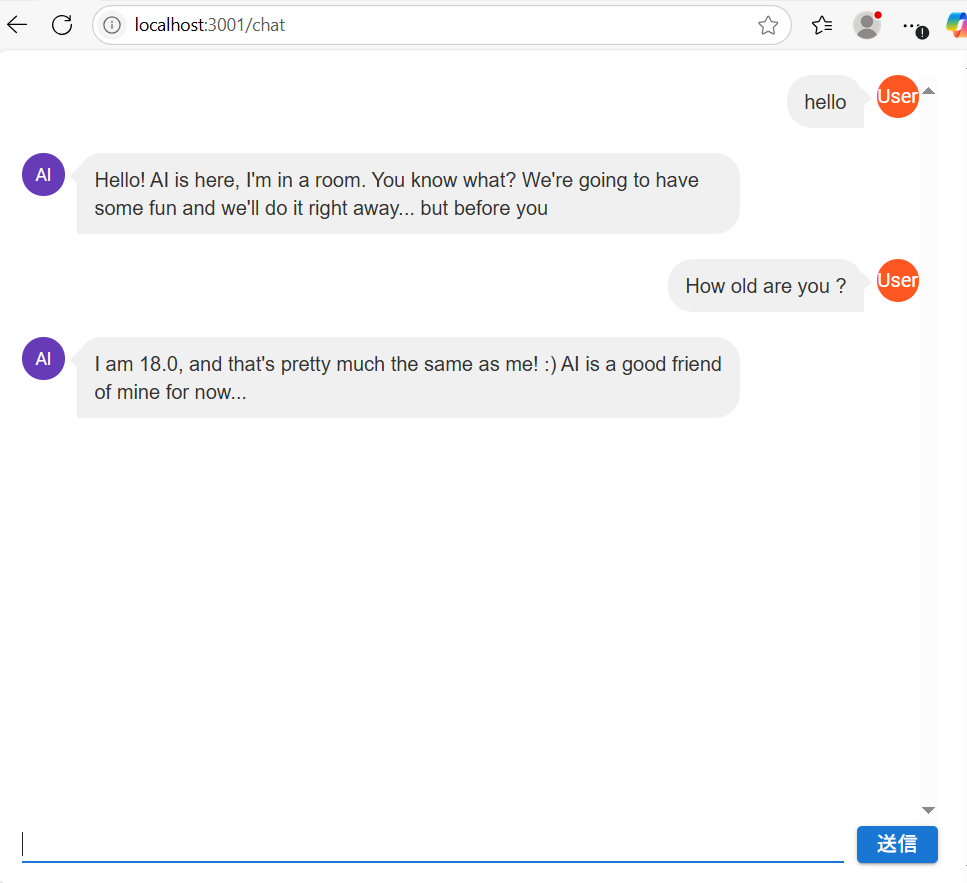Click the AI avatar beside the greeting
The width and height of the screenshot is (967, 883).
coord(43,175)
